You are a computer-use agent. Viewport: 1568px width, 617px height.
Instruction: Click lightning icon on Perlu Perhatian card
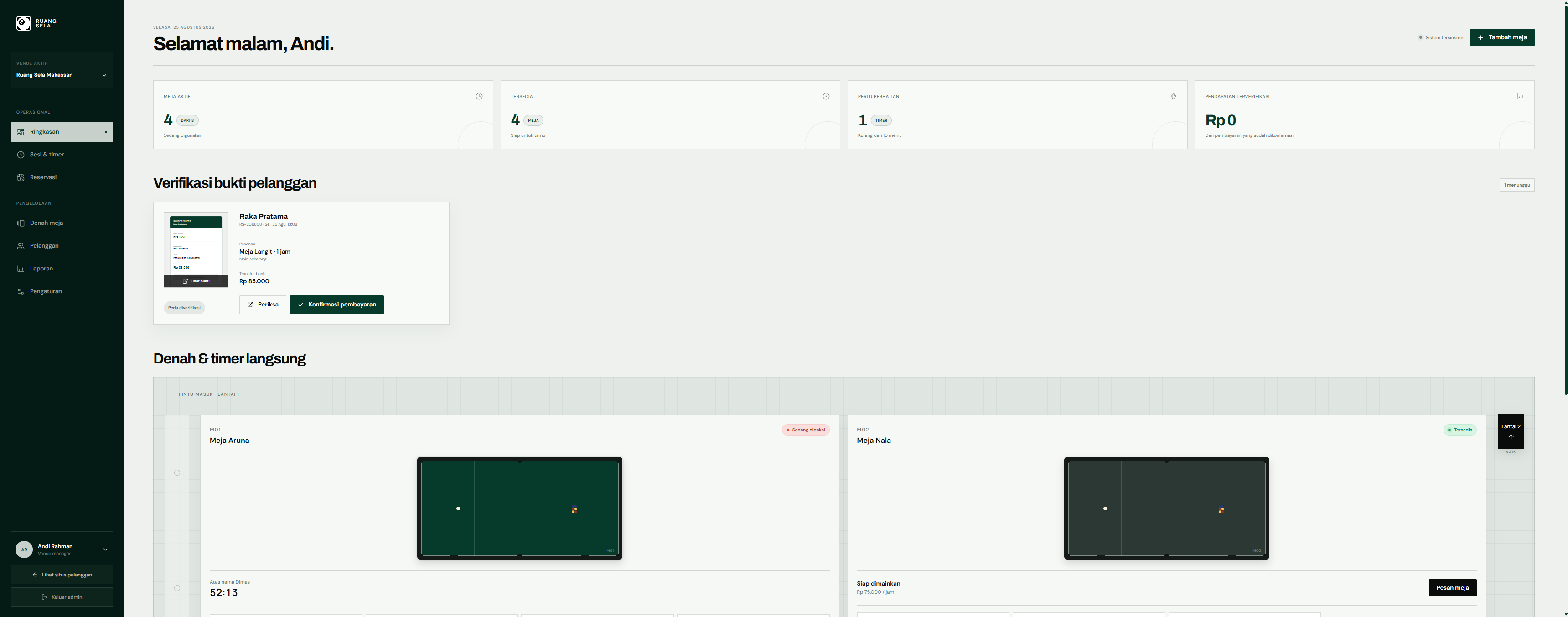(1174, 96)
